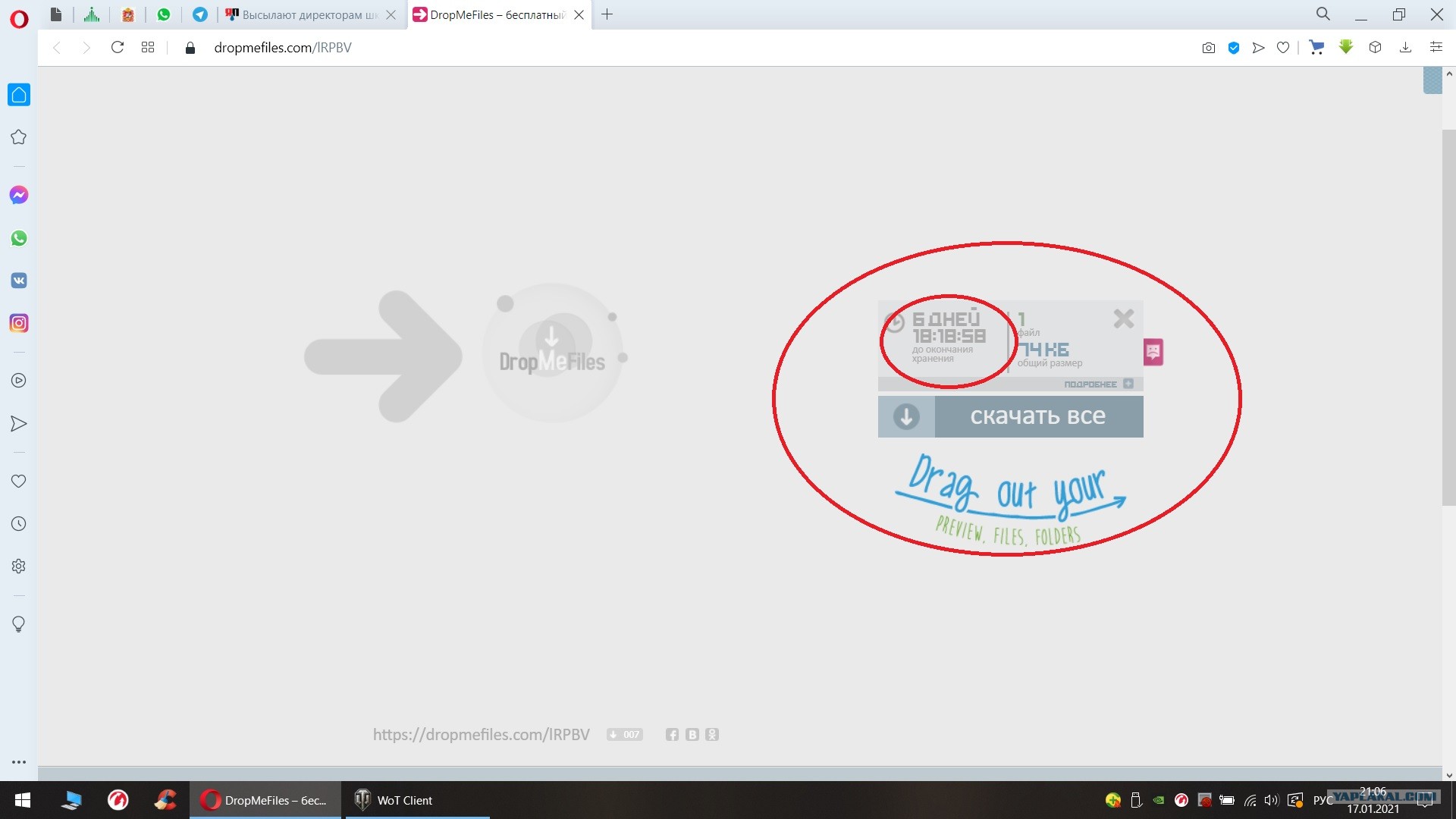This screenshot has width=1456, height=819.
Task: Open the battery status tray icon
Action: pyautogui.click(x=1227, y=800)
